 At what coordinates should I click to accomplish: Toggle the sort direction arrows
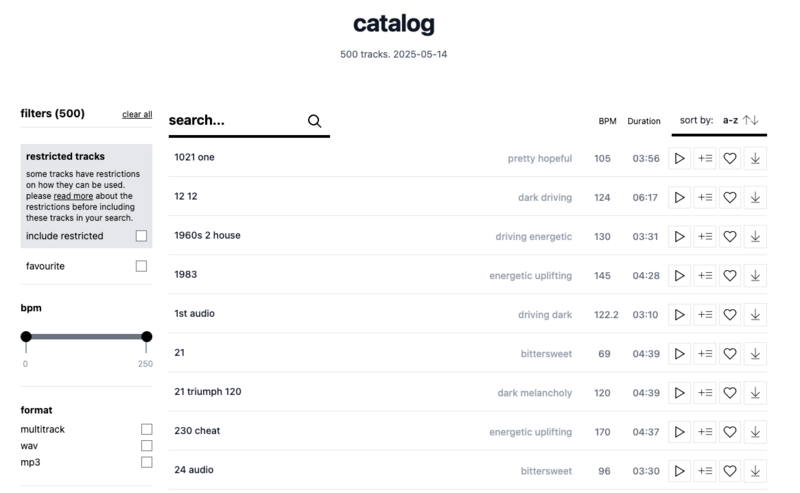point(751,120)
